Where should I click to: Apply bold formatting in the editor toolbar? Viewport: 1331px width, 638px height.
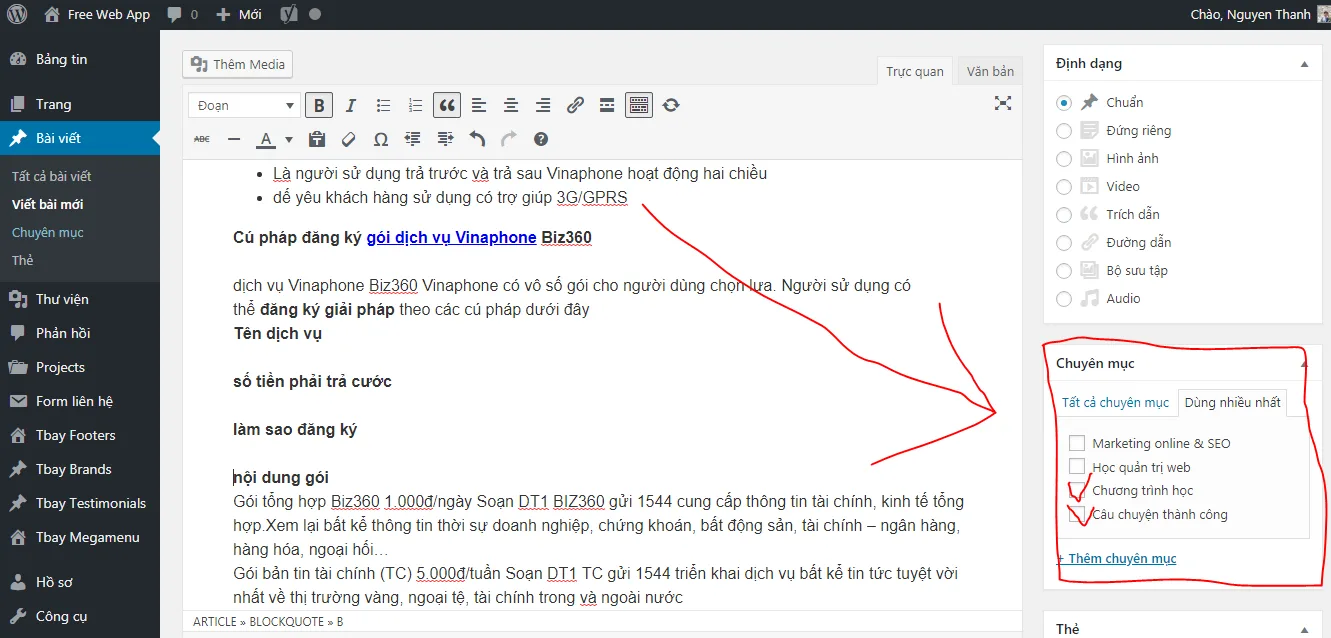pyautogui.click(x=319, y=105)
